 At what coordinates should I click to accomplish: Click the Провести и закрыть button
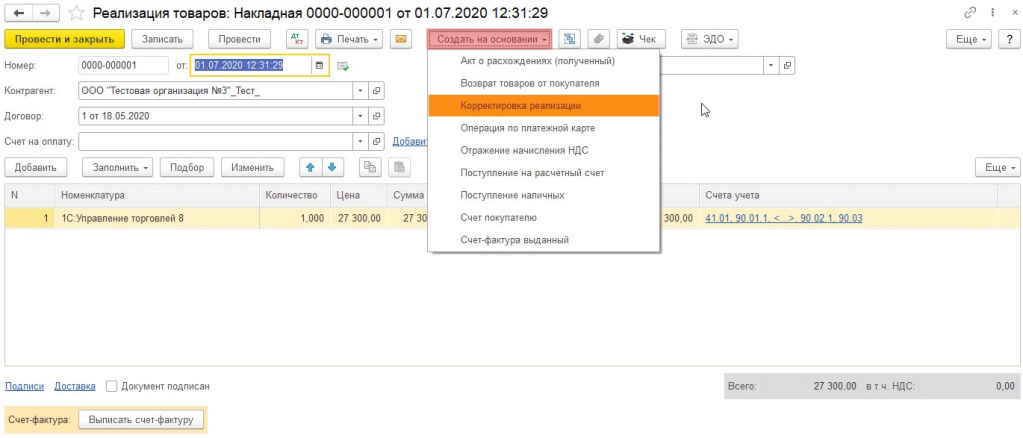coord(64,39)
